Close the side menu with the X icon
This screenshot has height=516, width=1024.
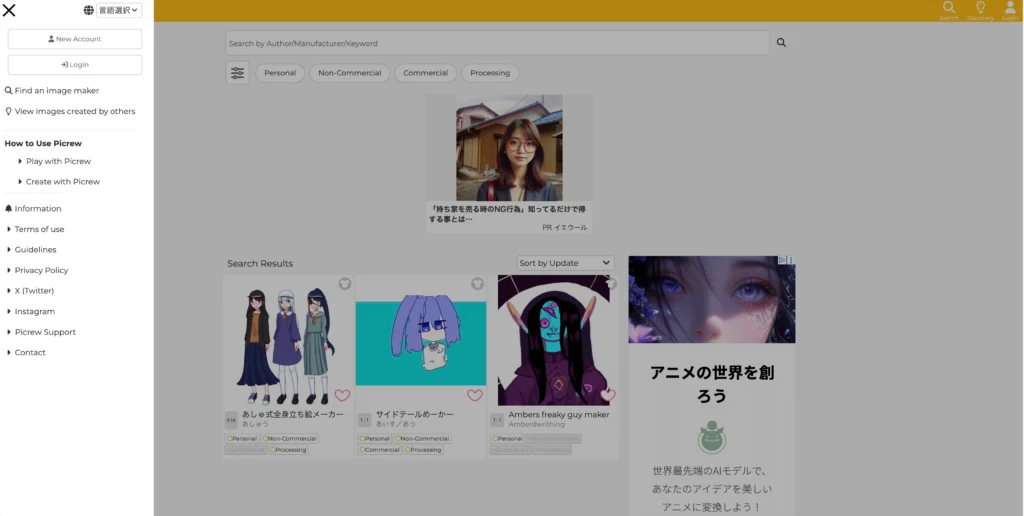(x=9, y=11)
